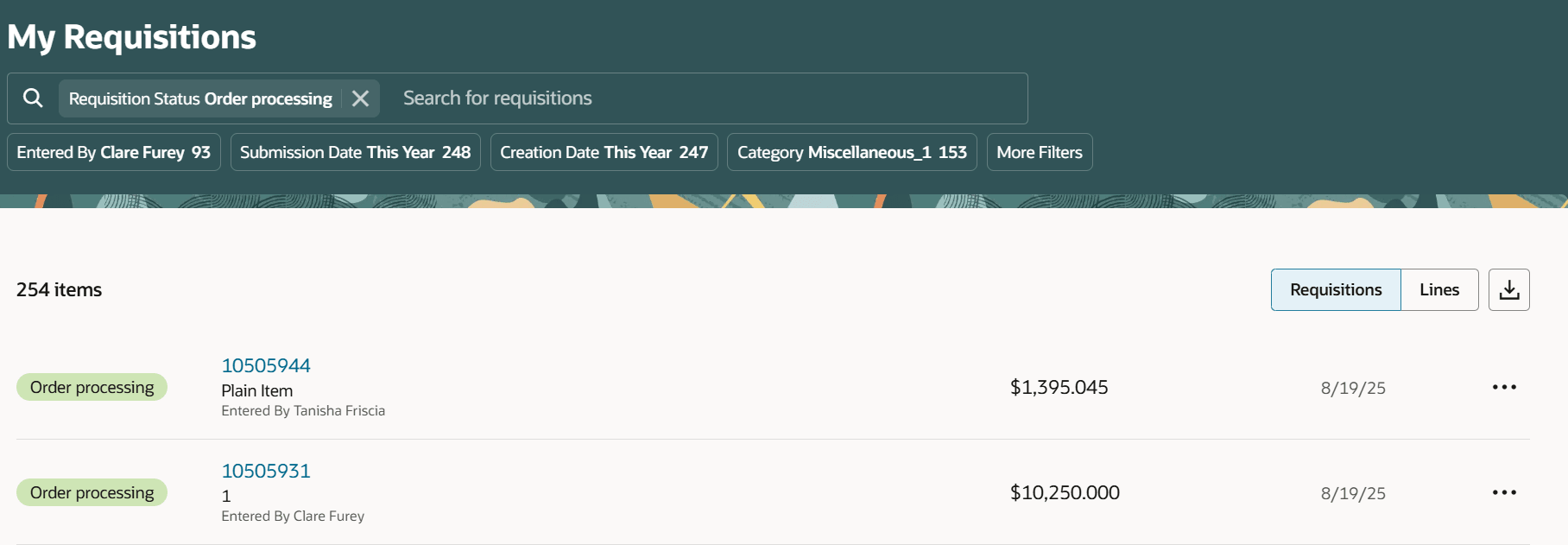The height and width of the screenshot is (545, 1568).
Task: Apply Category Miscellaneous_1 filter
Action: [851, 152]
